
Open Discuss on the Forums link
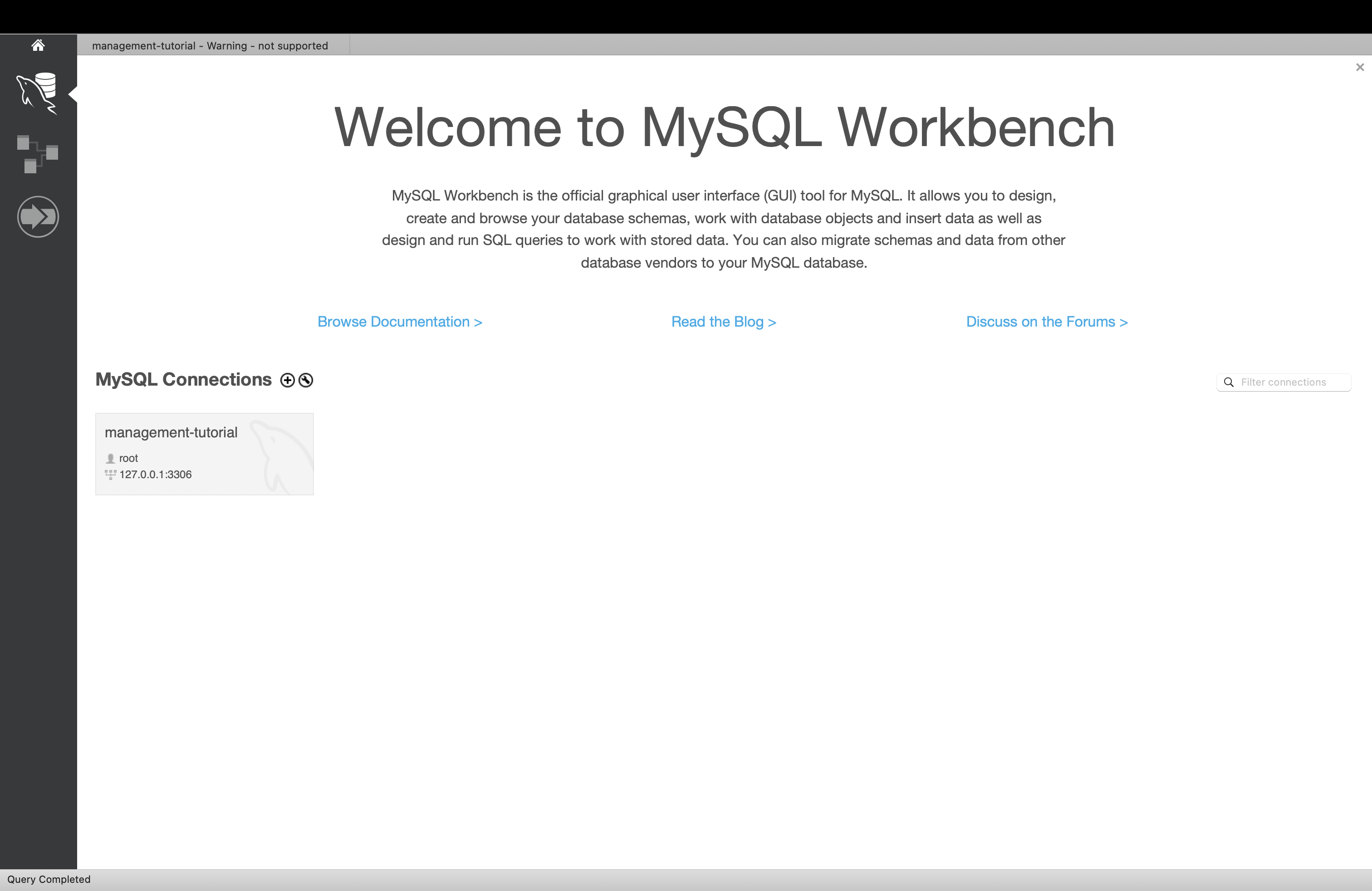pos(1046,322)
